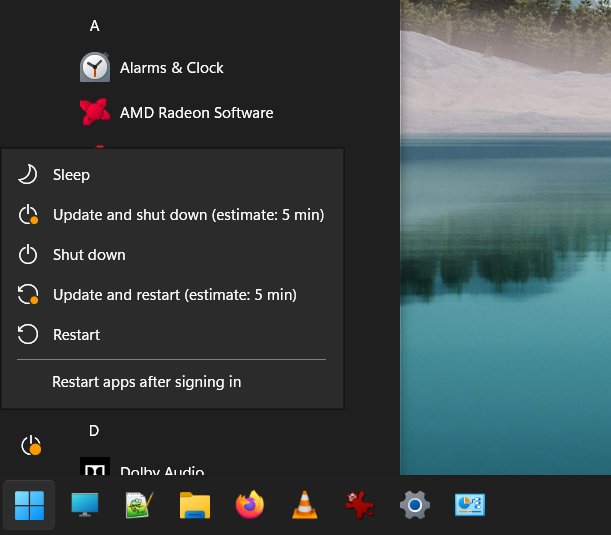Open Notepad++ from the taskbar
Screen dimensions: 611x535
point(140,506)
